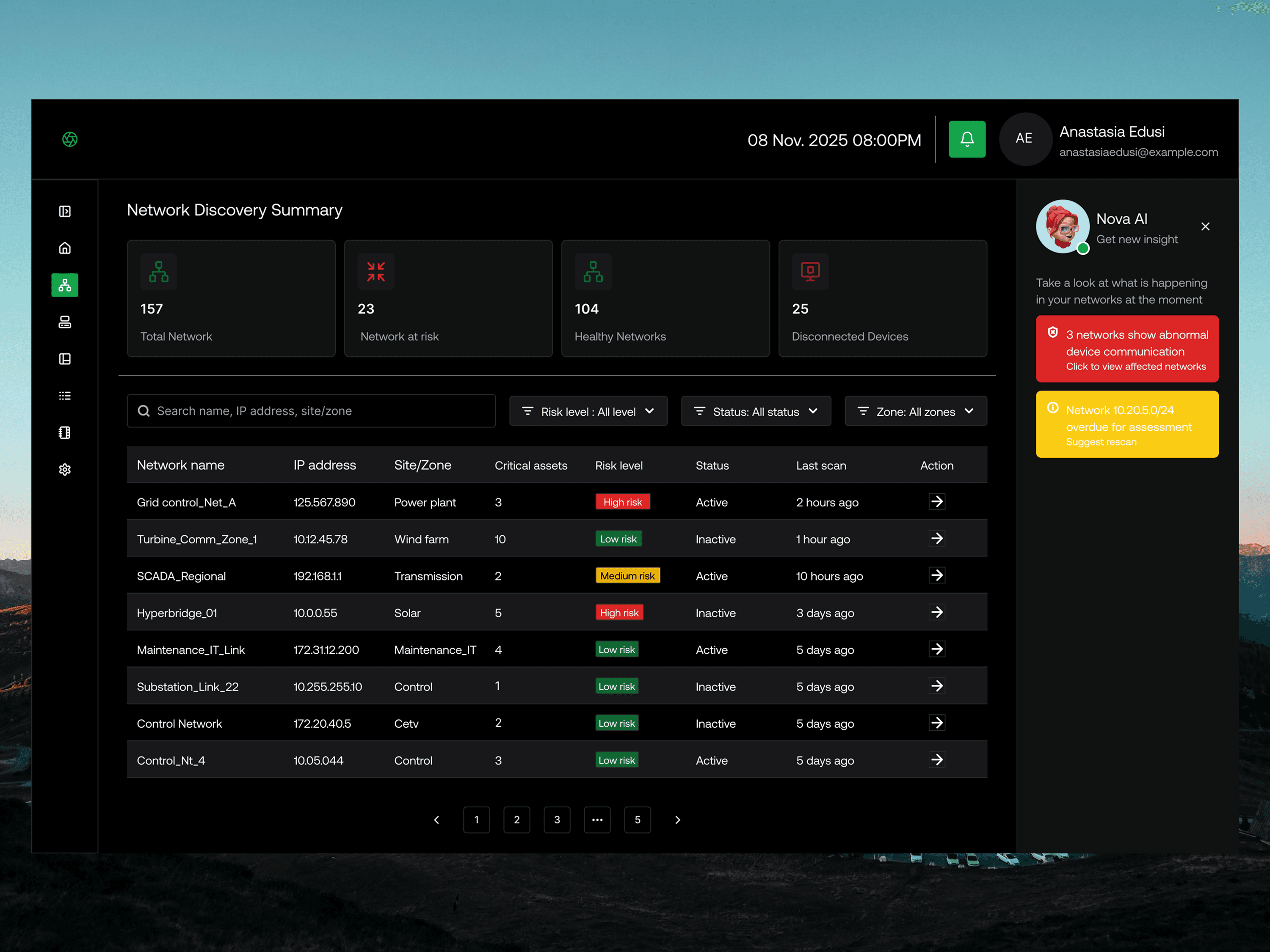
Task: Click the AE user avatar
Action: [1024, 139]
